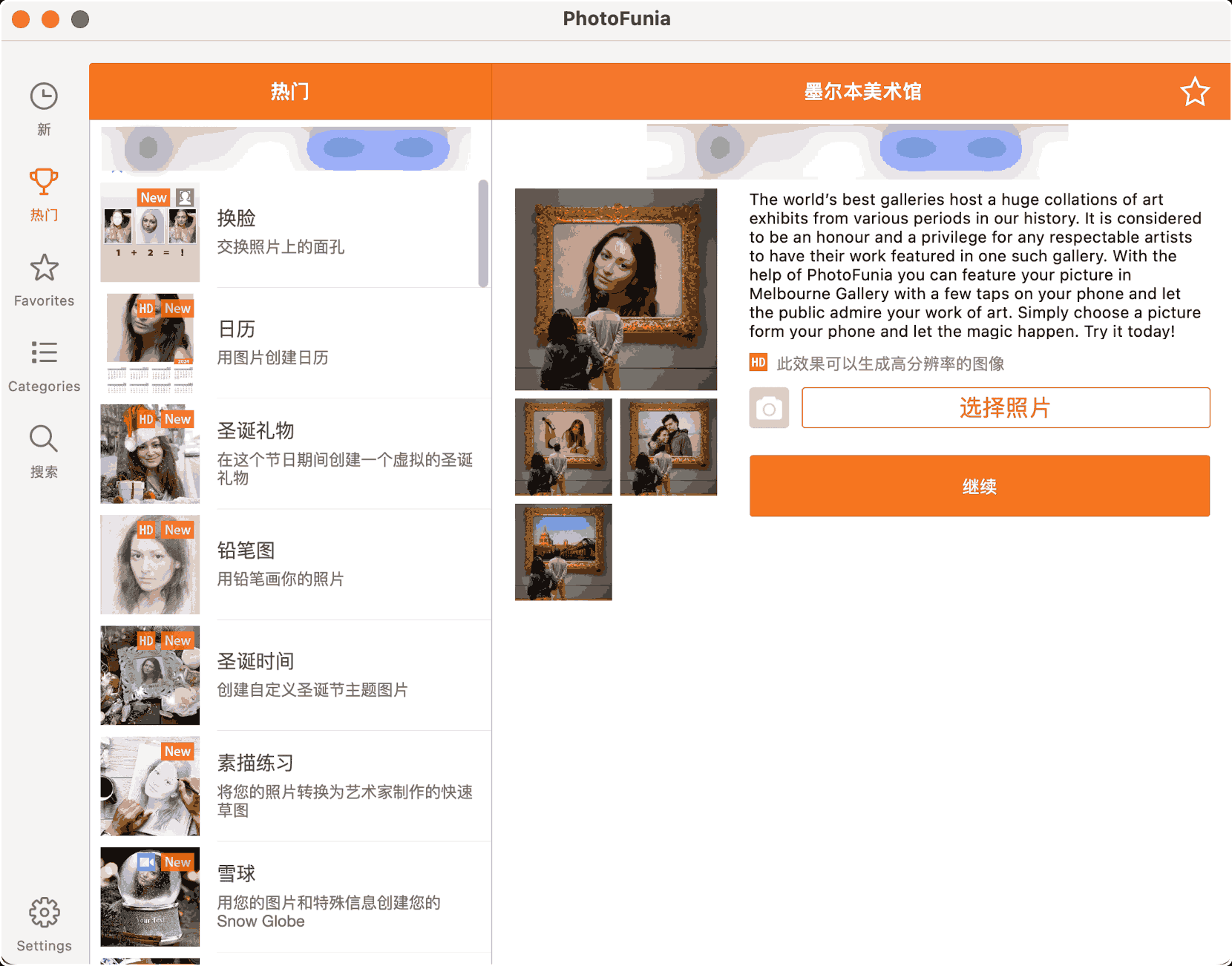View sample with woman painting portrait

pos(563,447)
